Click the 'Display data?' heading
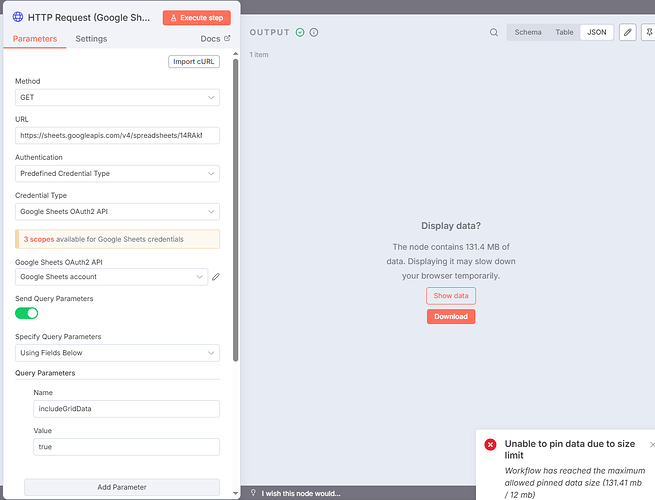The width and height of the screenshot is (655, 500). click(451, 226)
